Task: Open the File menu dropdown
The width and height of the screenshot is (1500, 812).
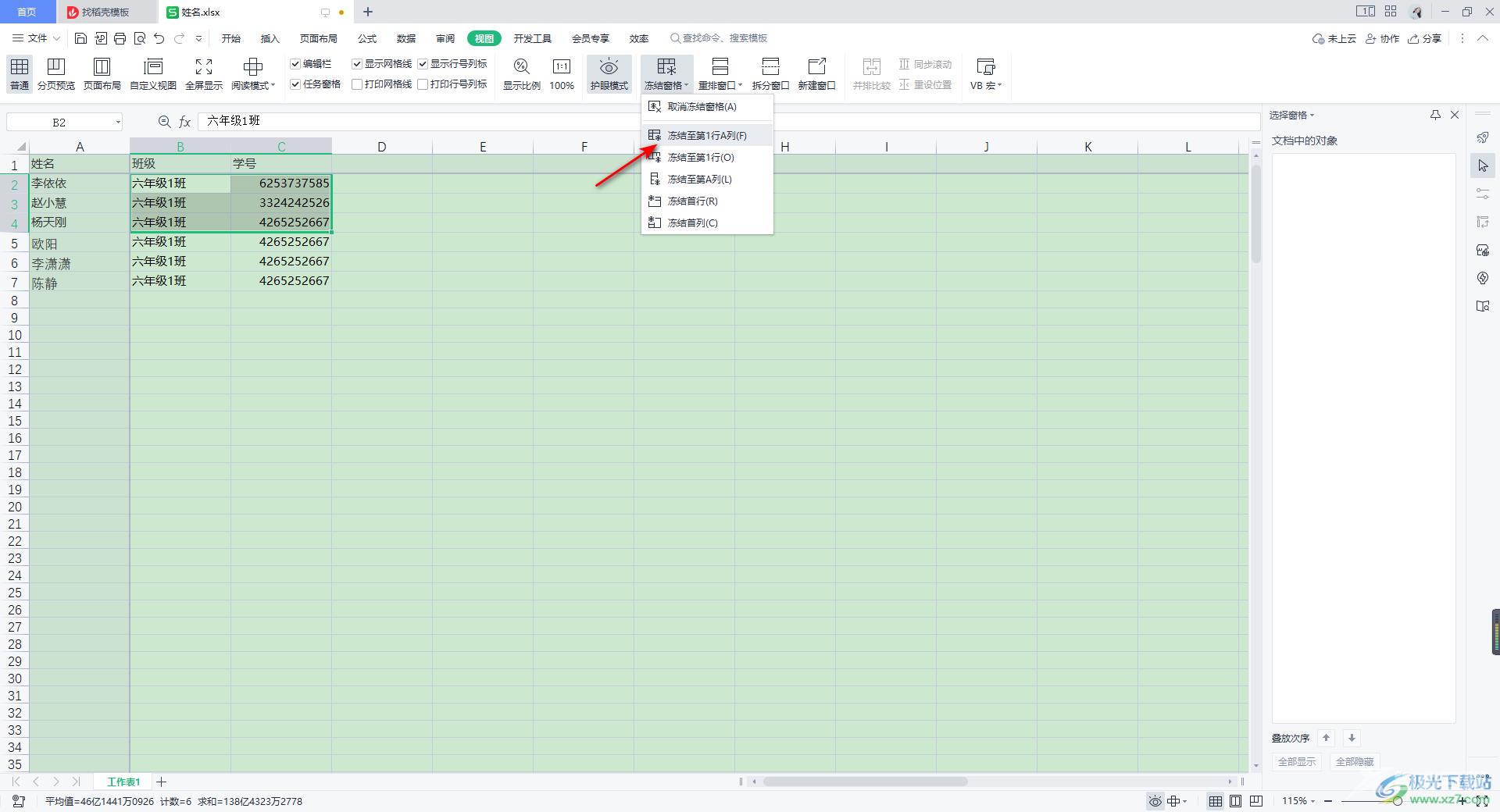Action: tap(37, 38)
